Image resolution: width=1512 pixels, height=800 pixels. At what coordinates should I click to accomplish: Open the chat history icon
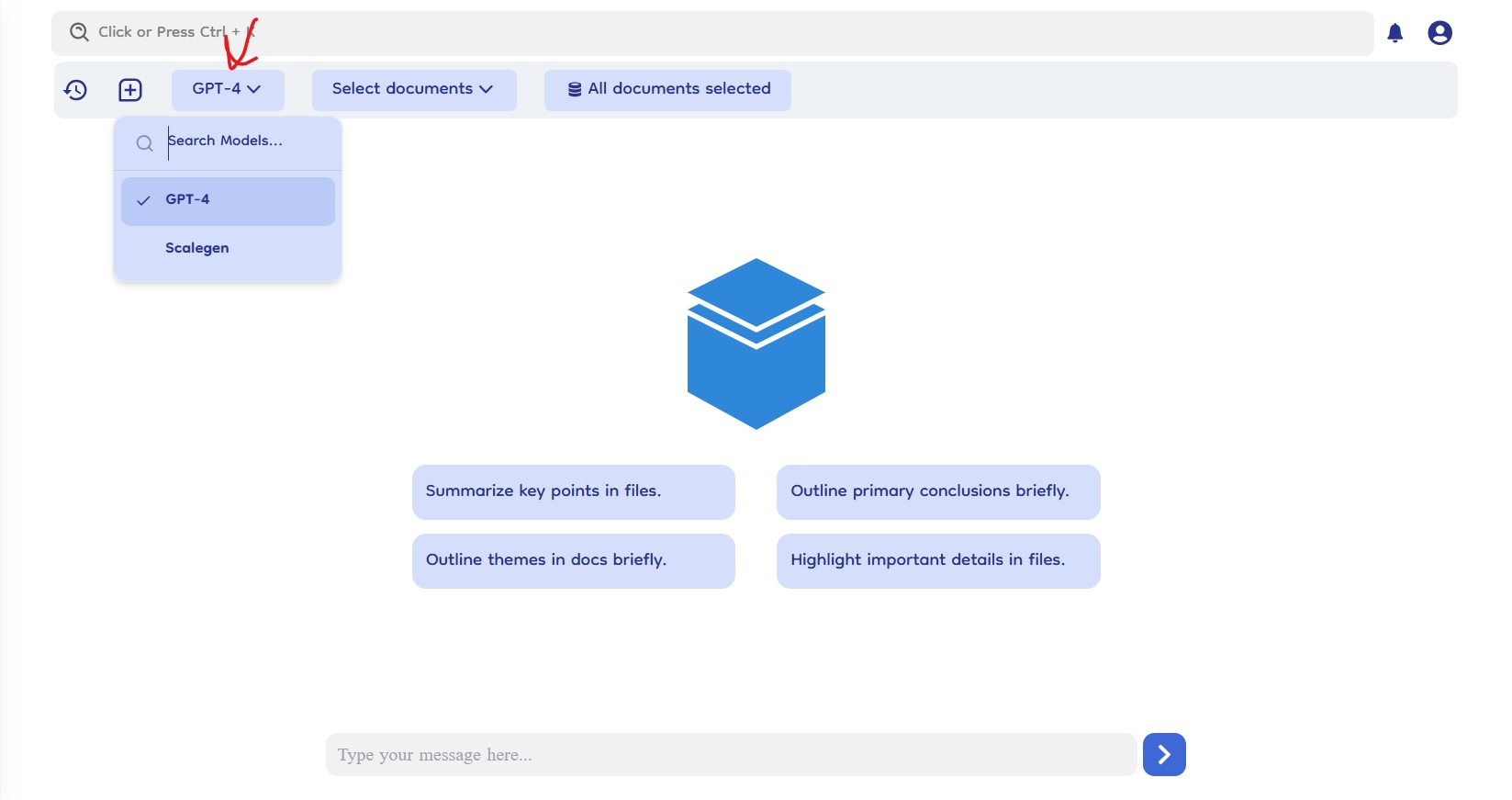(75, 90)
